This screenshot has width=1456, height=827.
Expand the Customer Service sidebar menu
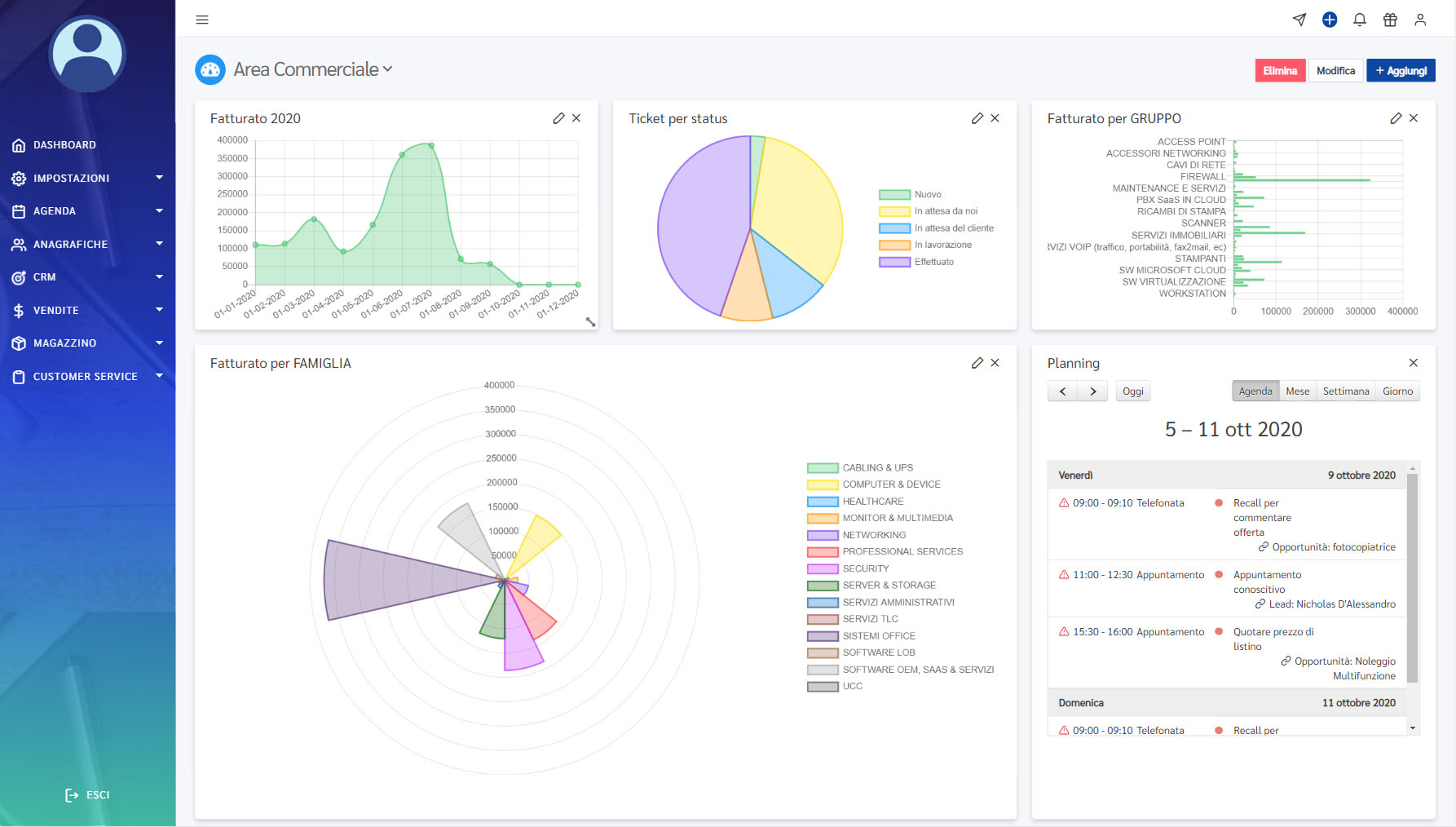[x=87, y=377]
